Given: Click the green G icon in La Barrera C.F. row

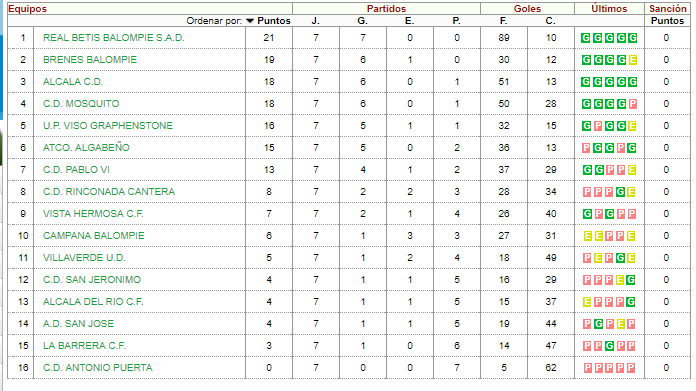Looking at the screenshot, I should (x=609, y=346).
